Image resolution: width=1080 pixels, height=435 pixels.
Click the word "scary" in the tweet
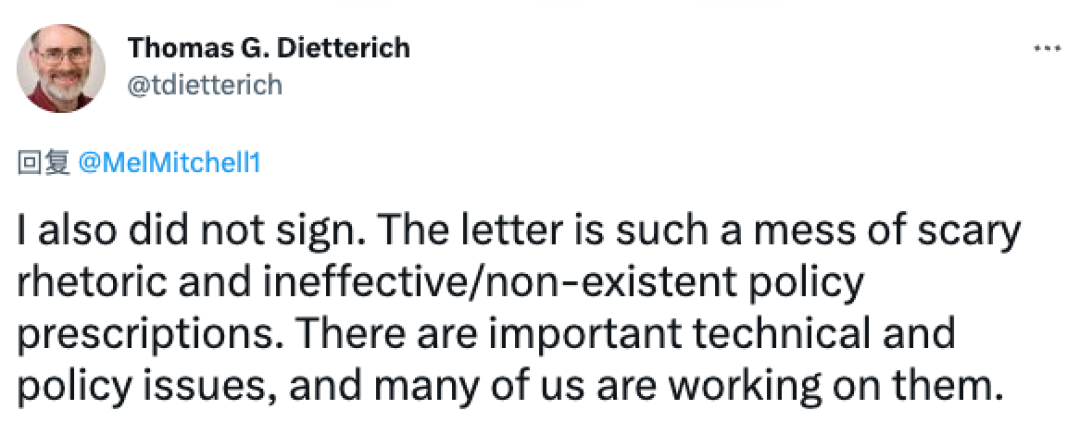(967, 234)
